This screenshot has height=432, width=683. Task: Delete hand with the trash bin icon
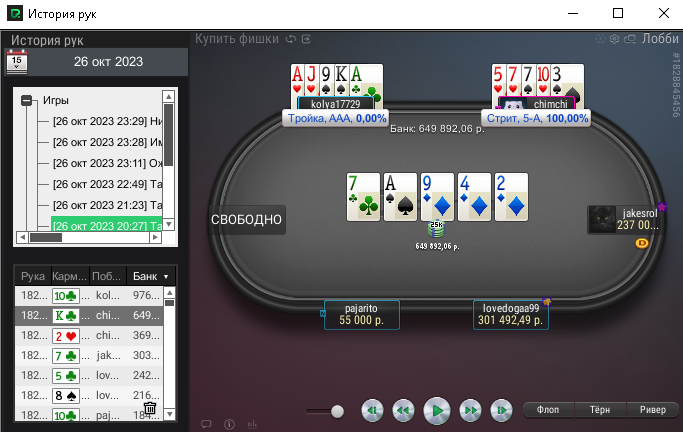point(150,408)
